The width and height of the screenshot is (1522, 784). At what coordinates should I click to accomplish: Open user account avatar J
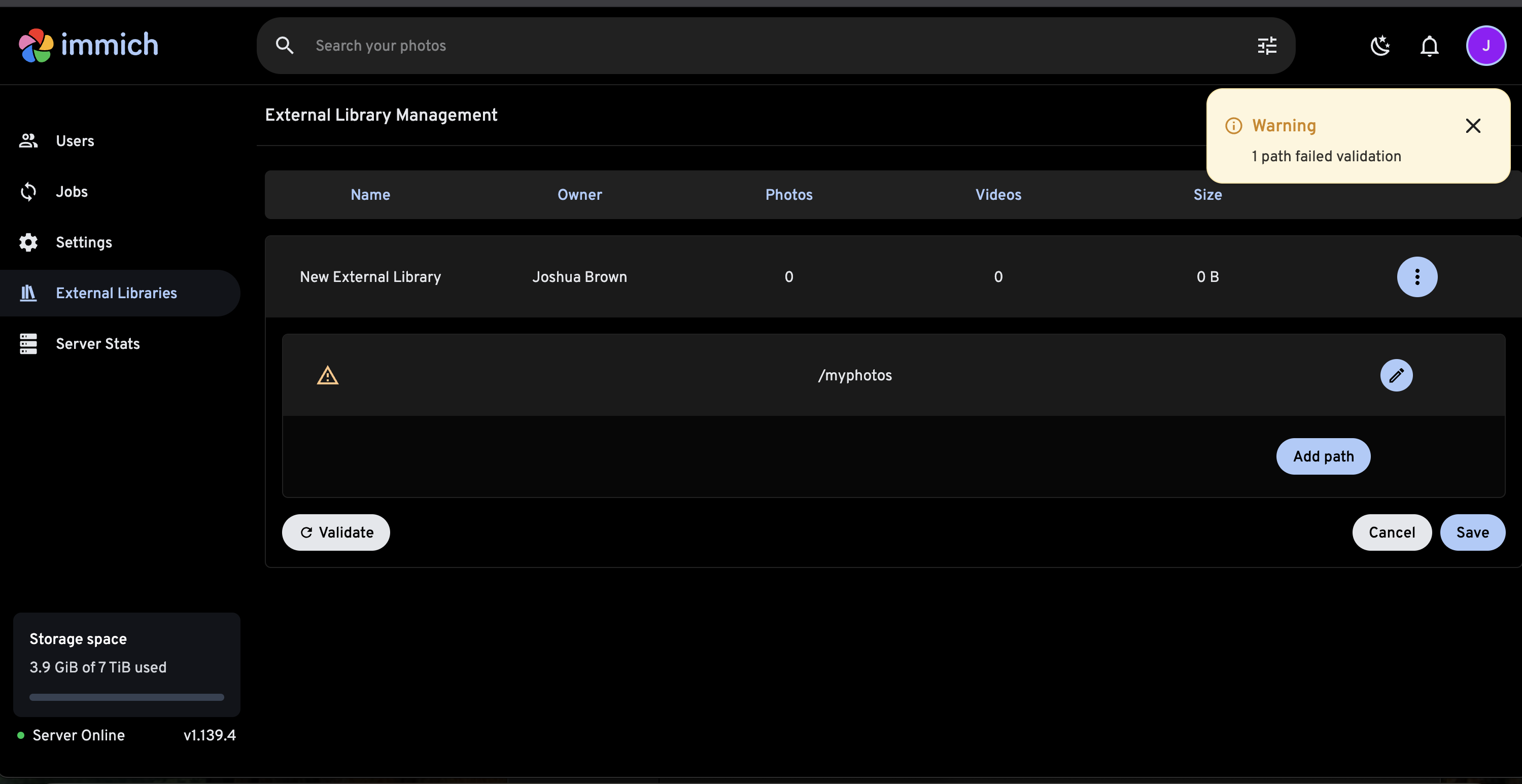click(1485, 46)
